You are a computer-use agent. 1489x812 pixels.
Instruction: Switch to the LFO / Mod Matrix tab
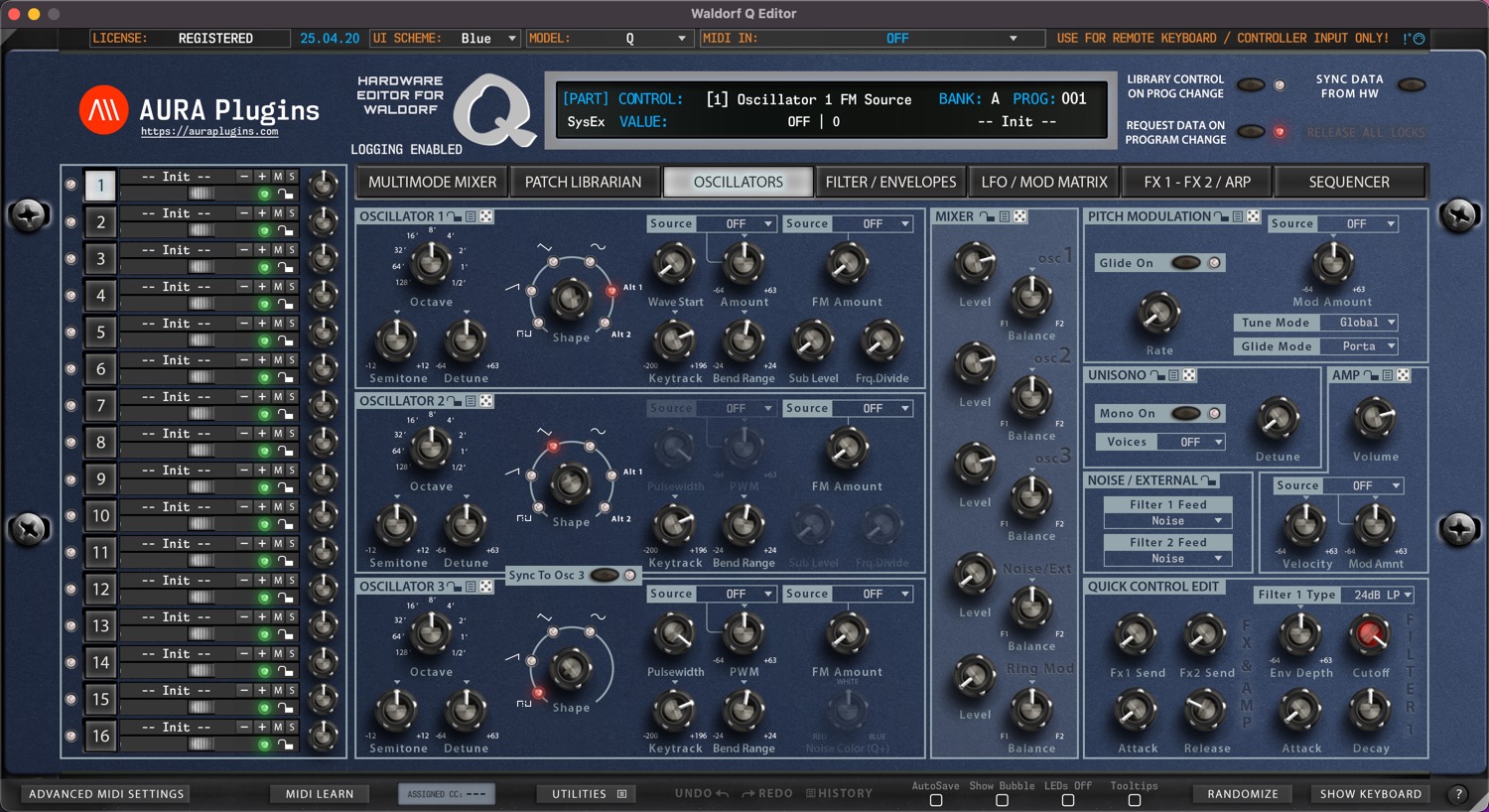[x=1043, y=183]
